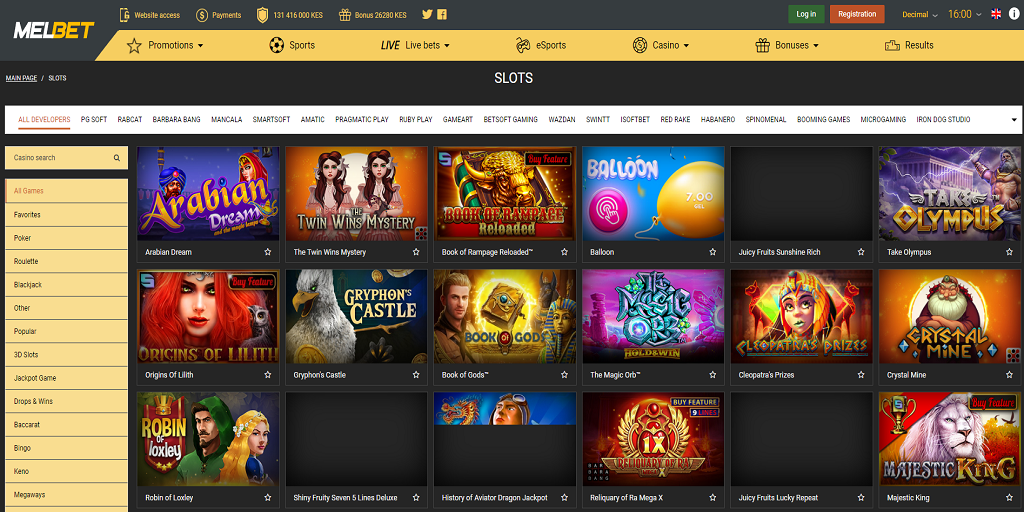Select the PG SOFT developer tab
The height and width of the screenshot is (512, 1024).
point(94,120)
